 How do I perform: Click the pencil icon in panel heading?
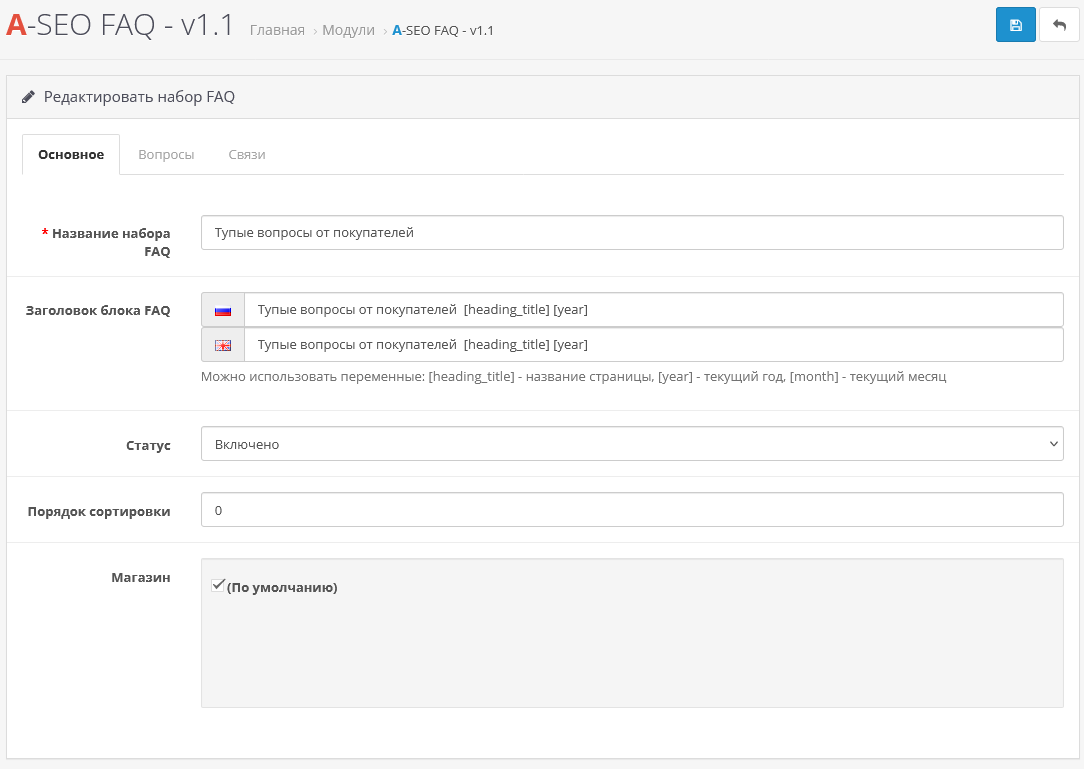[28, 97]
